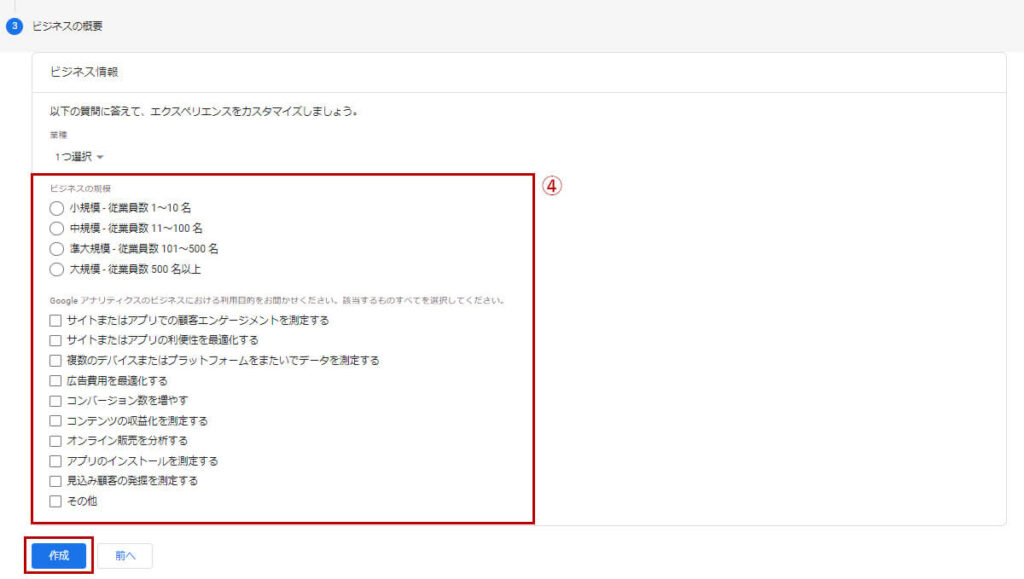Select 準大規模 - 従業員数 101〜500 名 radio button
This screenshot has width=1024, height=579.
coord(57,249)
